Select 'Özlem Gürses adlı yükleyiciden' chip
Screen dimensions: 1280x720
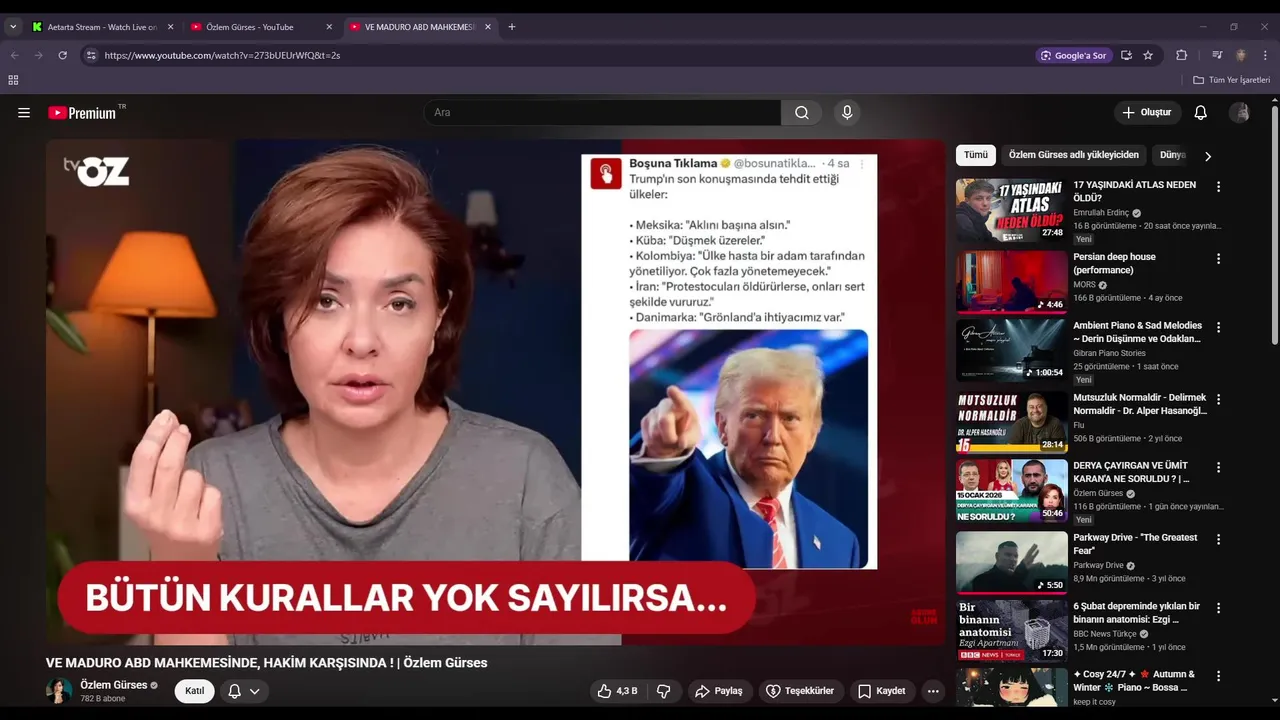[1073, 155]
